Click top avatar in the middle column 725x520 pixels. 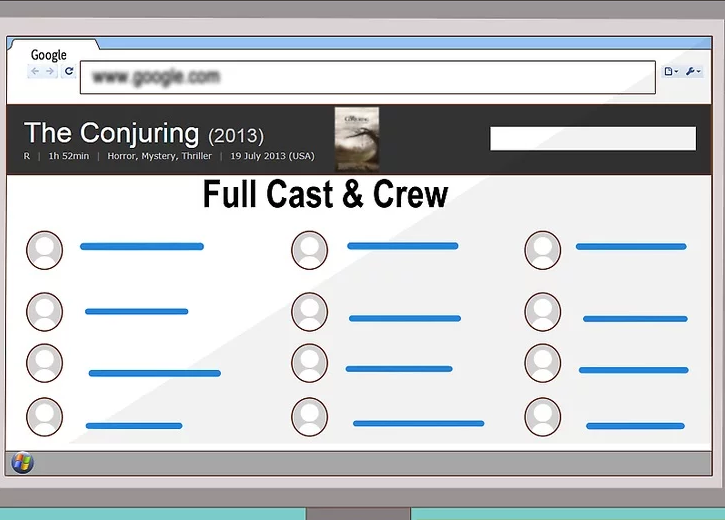[309, 250]
